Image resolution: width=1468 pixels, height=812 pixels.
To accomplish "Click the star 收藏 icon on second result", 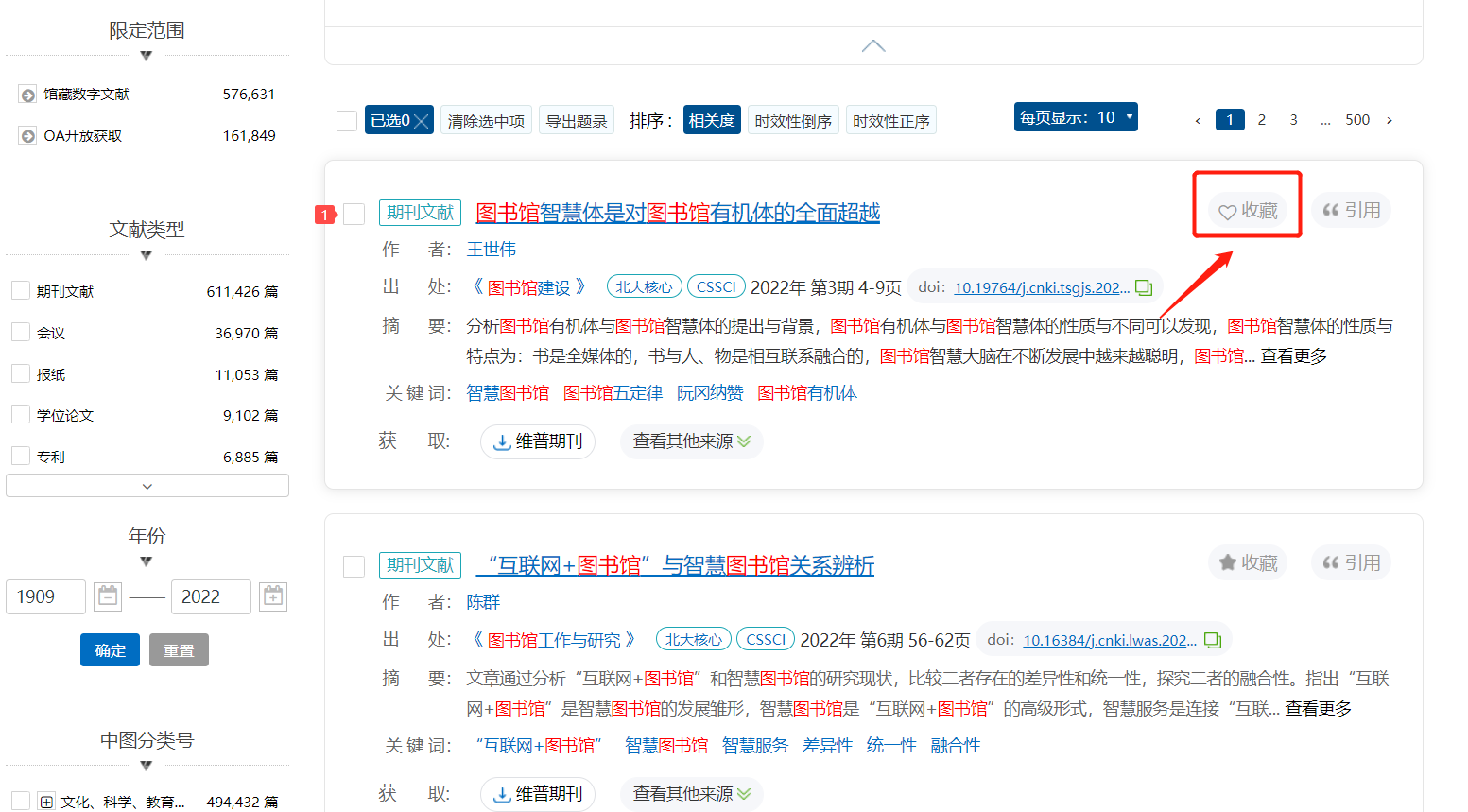I will 1227,563.
